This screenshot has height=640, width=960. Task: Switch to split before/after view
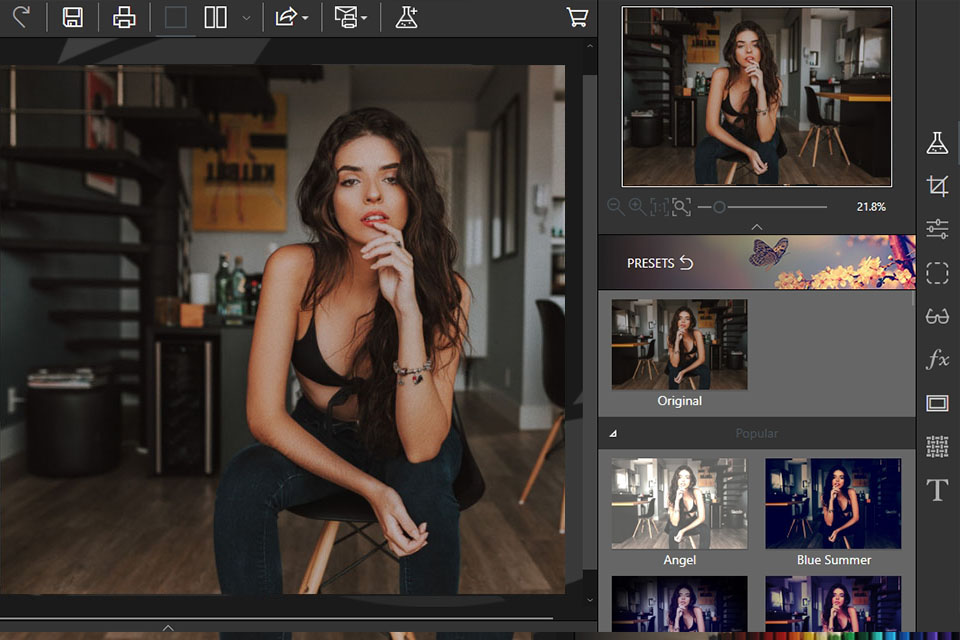click(215, 17)
